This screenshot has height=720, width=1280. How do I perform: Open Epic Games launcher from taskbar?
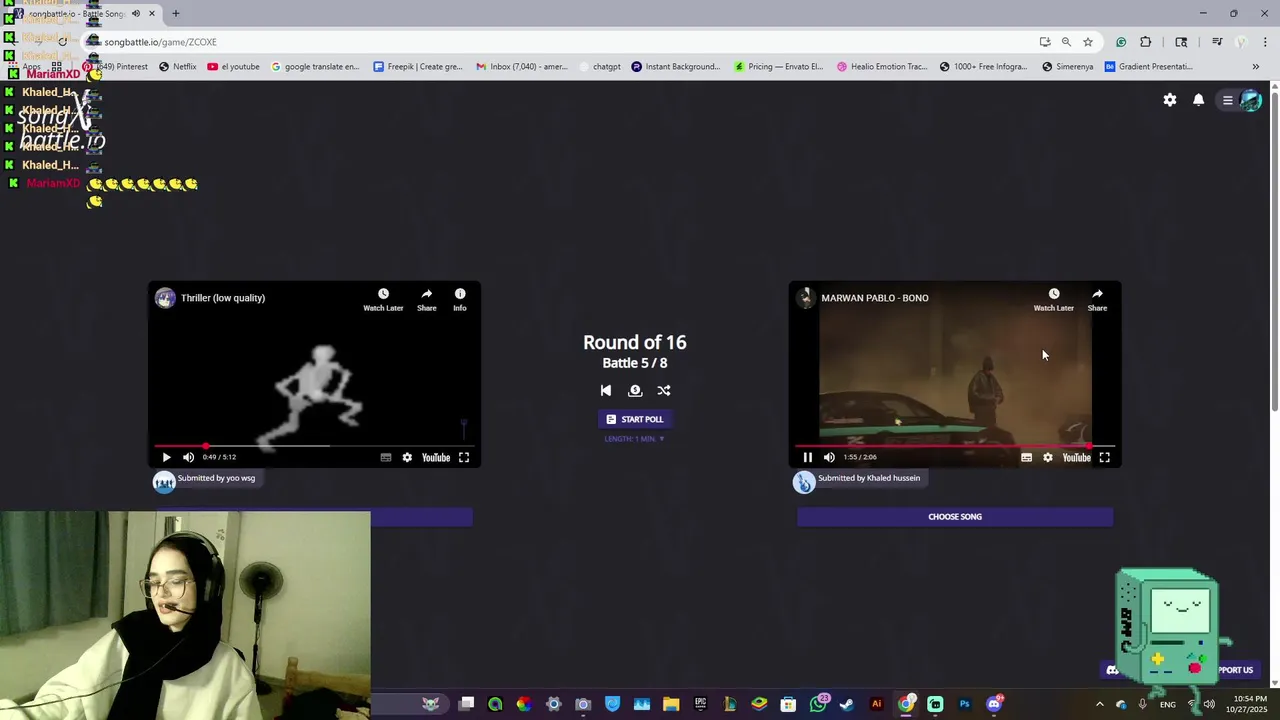[700, 704]
